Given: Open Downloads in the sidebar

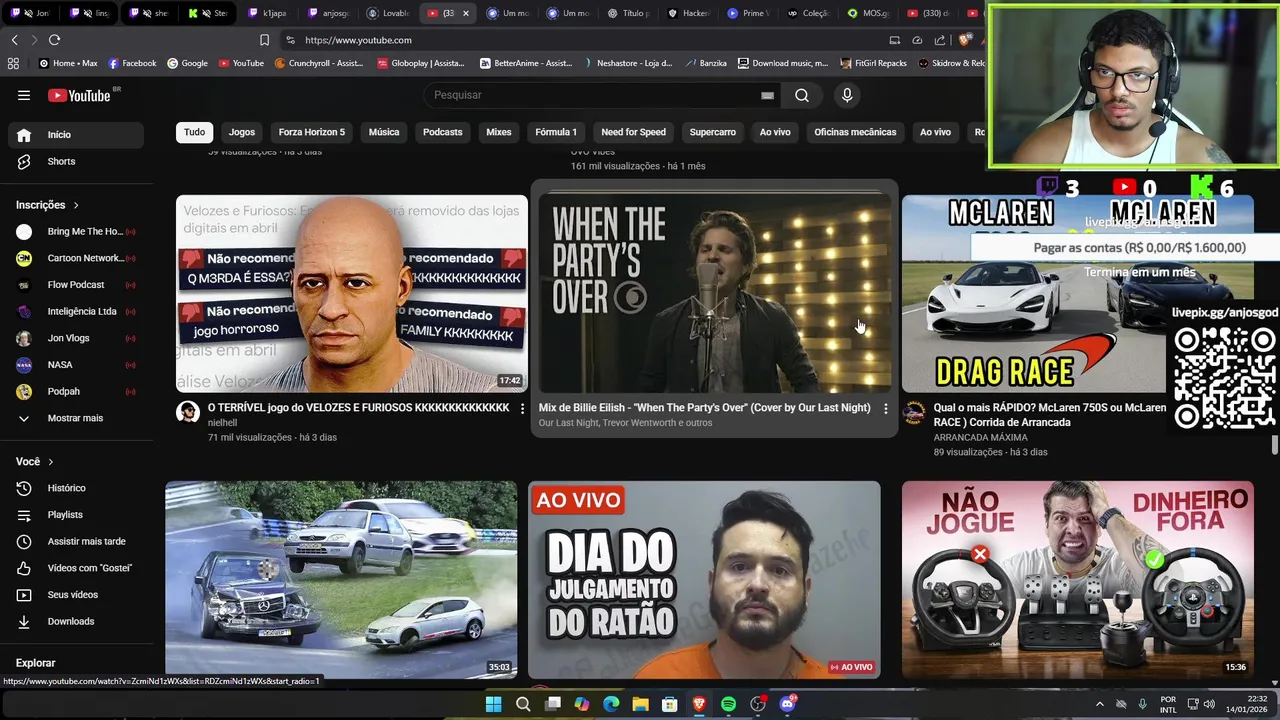Looking at the screenshot, I should pos(76,621).
